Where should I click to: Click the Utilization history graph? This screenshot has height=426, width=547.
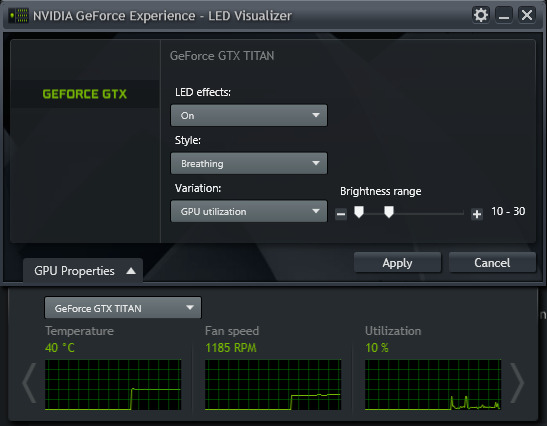433,385
